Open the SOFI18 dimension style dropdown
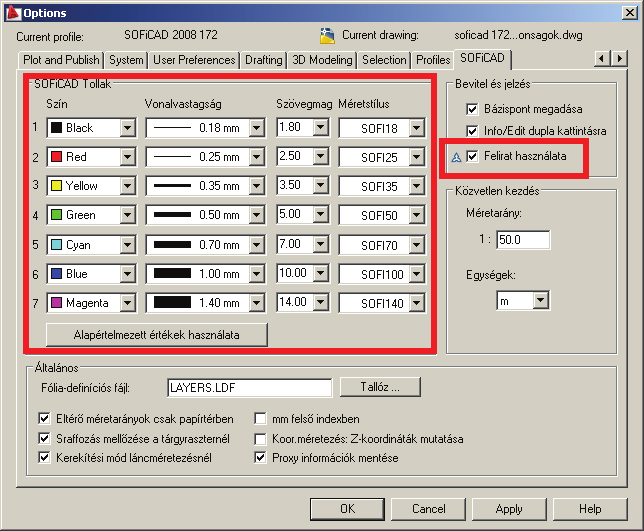This screenshot has height=531, width=644. [x=416, y=128]
